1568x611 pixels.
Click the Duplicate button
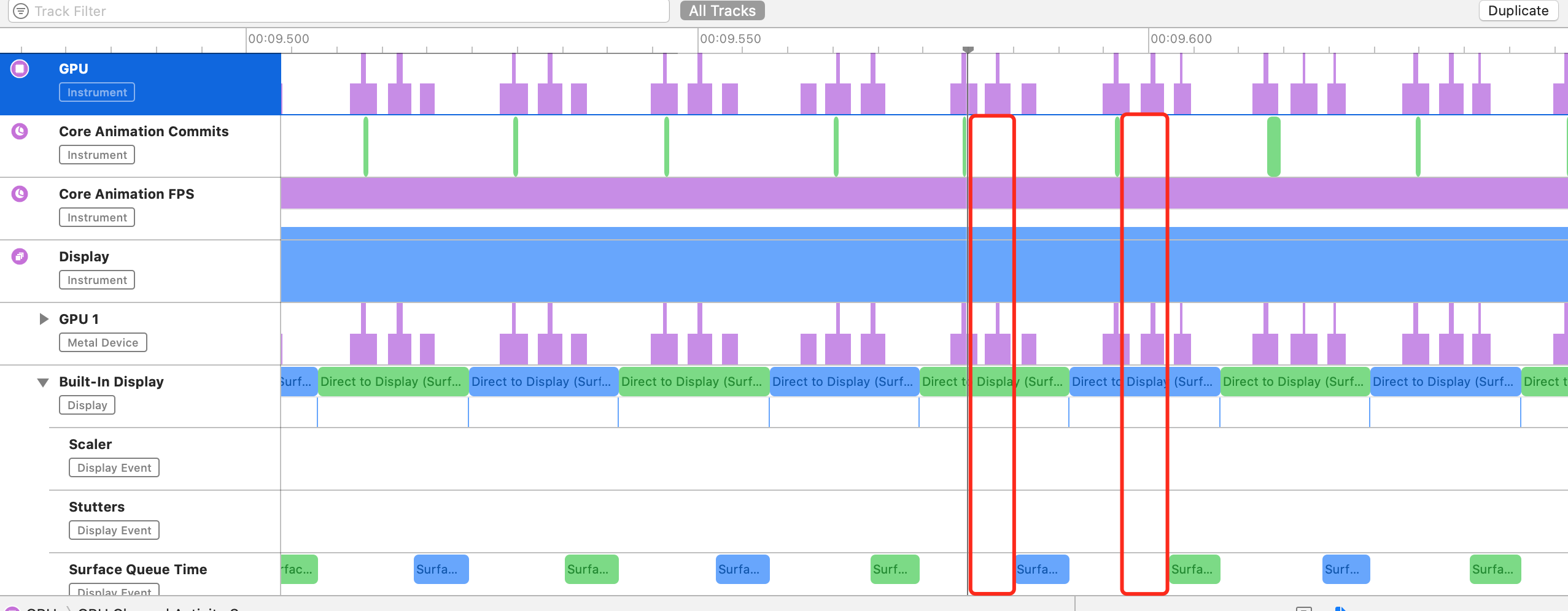(1518, 10)
